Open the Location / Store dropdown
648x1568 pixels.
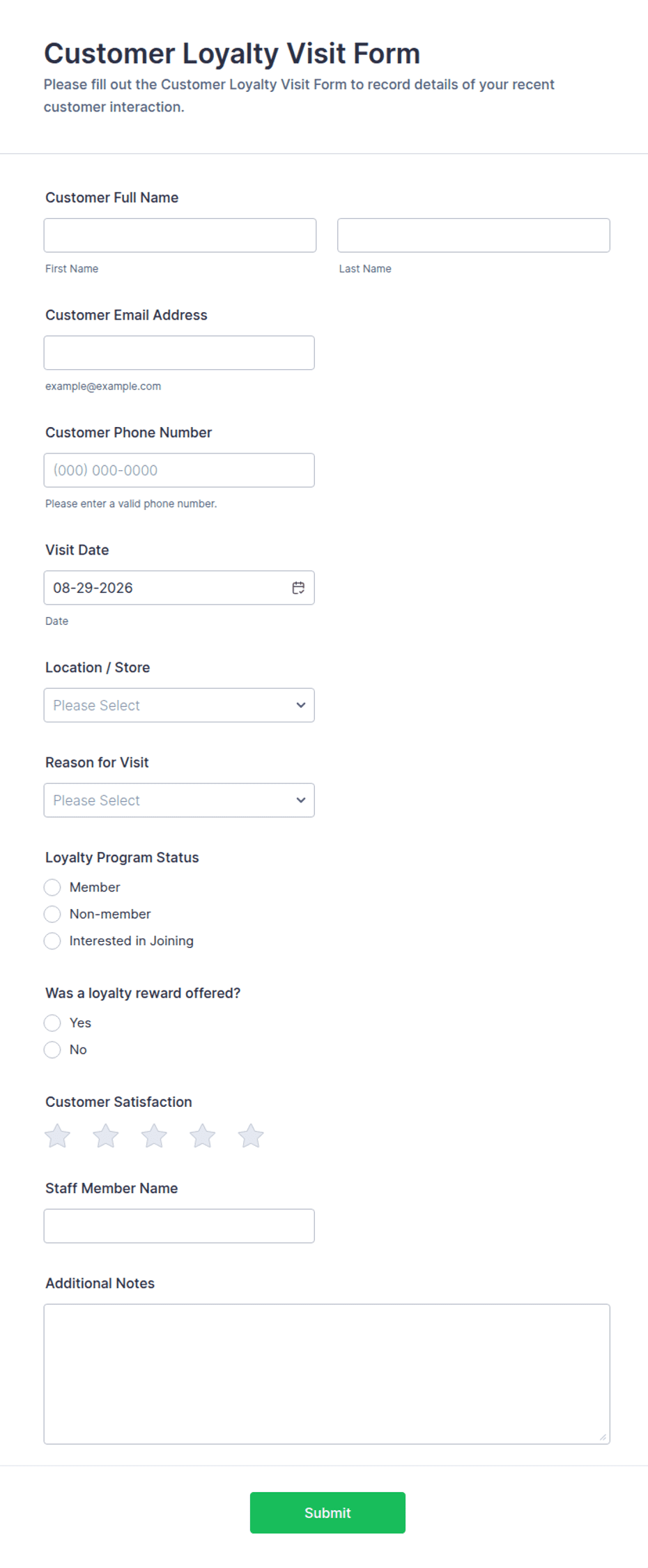(x=179, y=705)
